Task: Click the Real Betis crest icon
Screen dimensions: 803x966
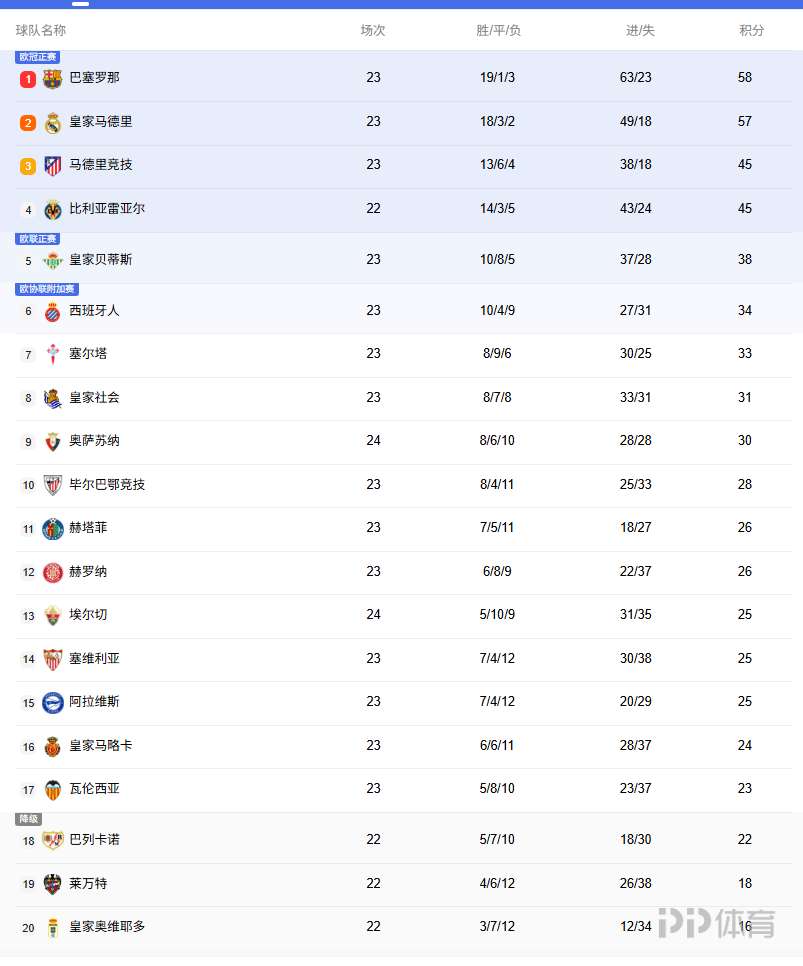Action: pos(53,260)
